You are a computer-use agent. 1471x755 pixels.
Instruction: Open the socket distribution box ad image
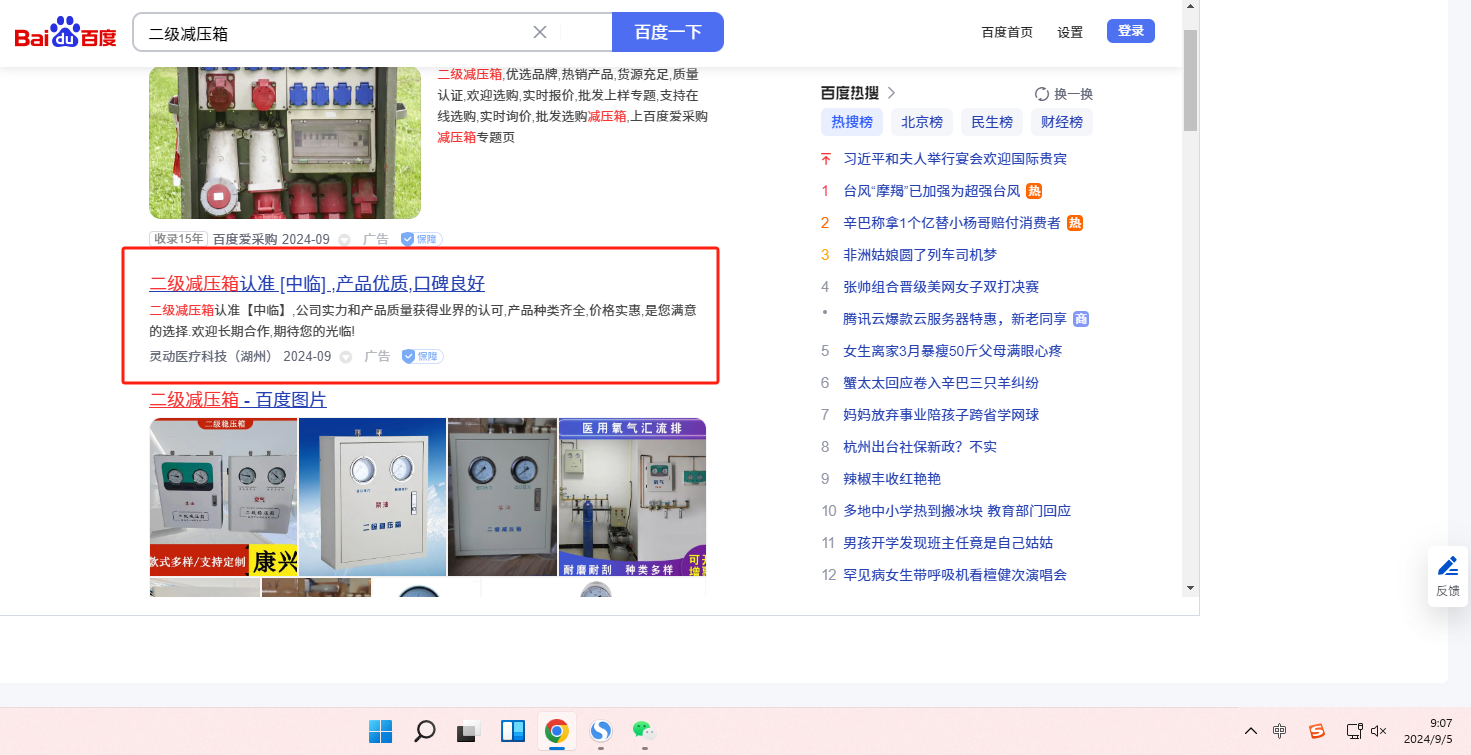pyautogui.click(x=285, y=142)
